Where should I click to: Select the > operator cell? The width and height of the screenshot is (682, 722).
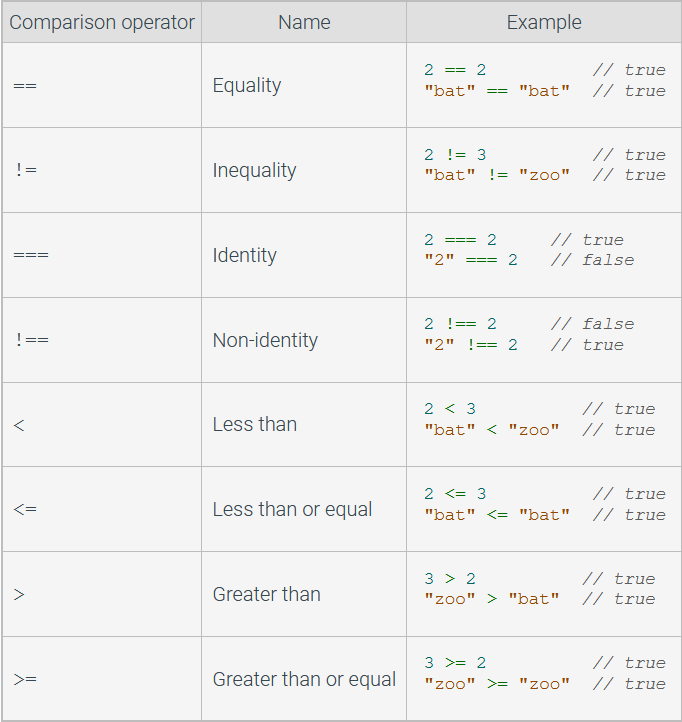102,594
